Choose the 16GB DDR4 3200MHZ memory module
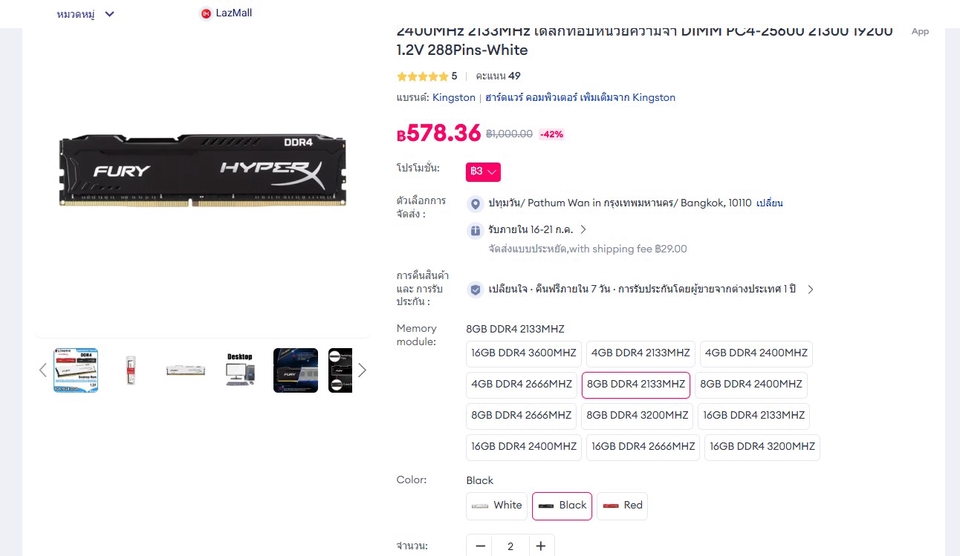The width and height of the screenshot is (960, 556). pos(762,447)
